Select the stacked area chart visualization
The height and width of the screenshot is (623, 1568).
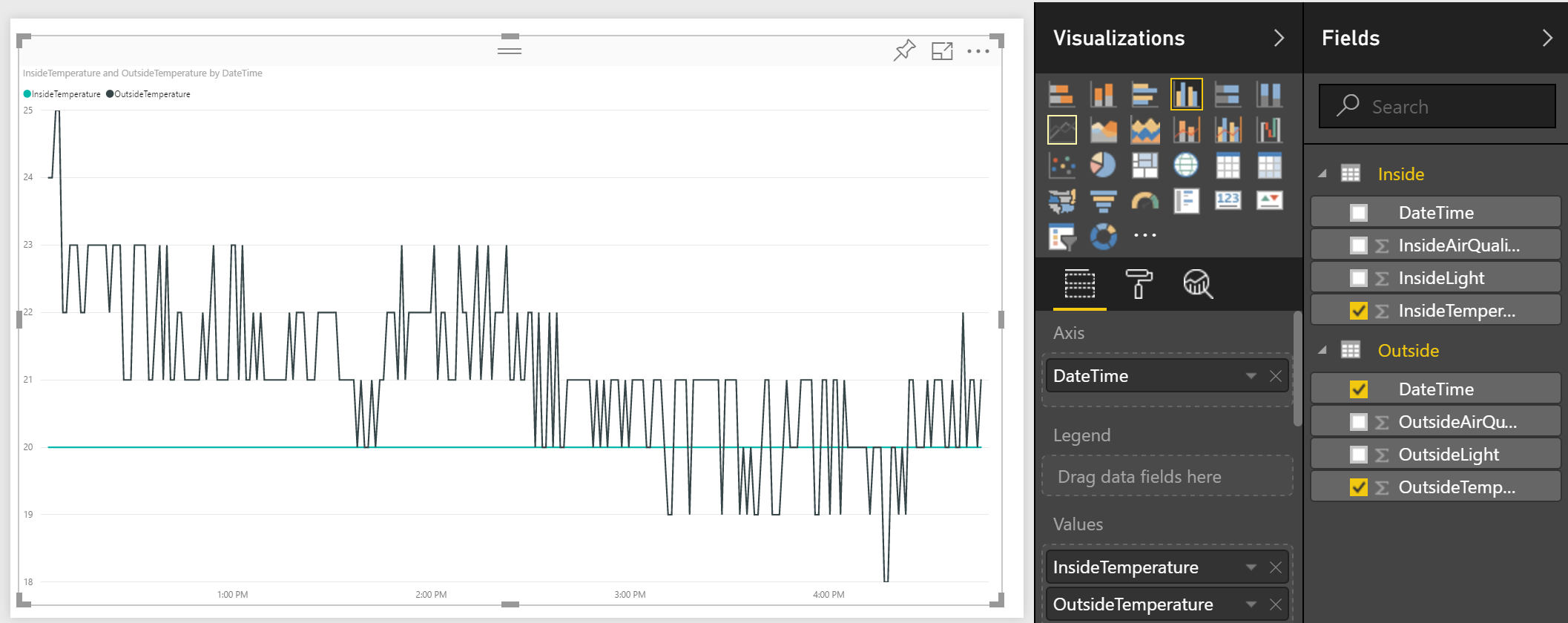point(1144,131)
